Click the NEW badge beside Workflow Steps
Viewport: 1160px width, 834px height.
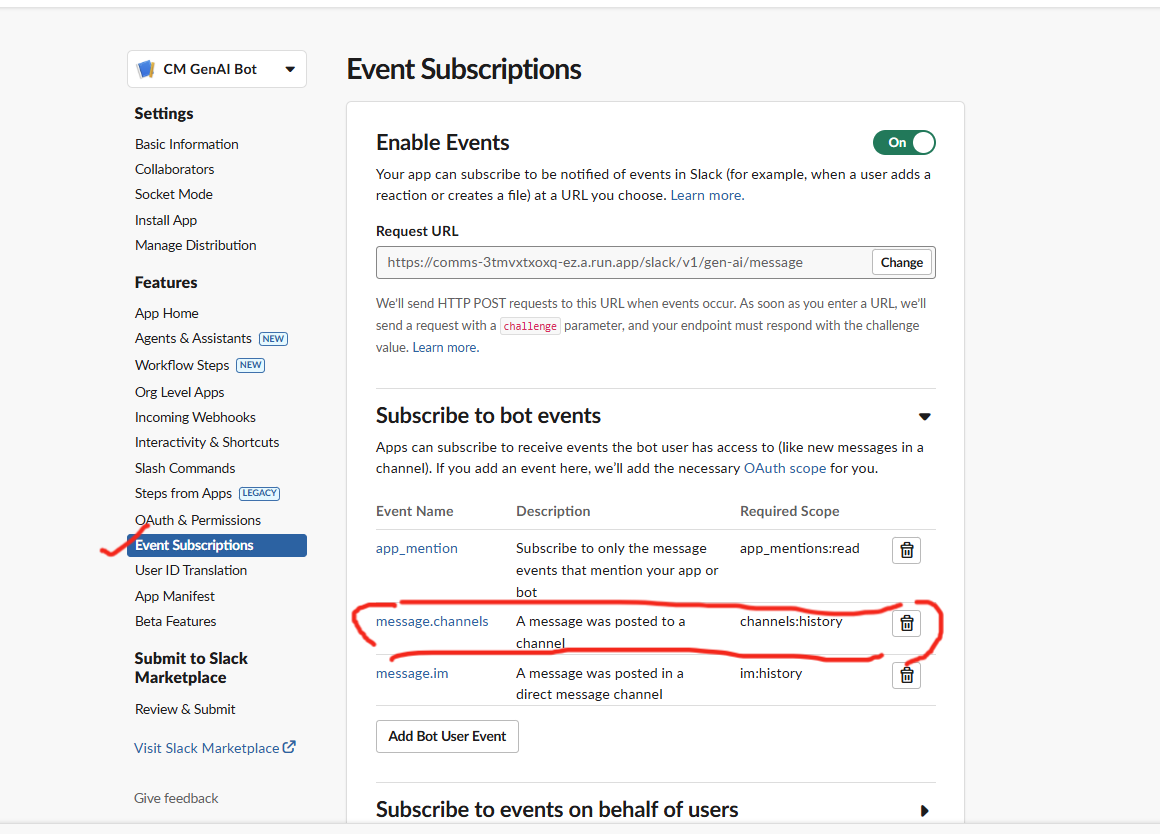[x=251, y=366]
